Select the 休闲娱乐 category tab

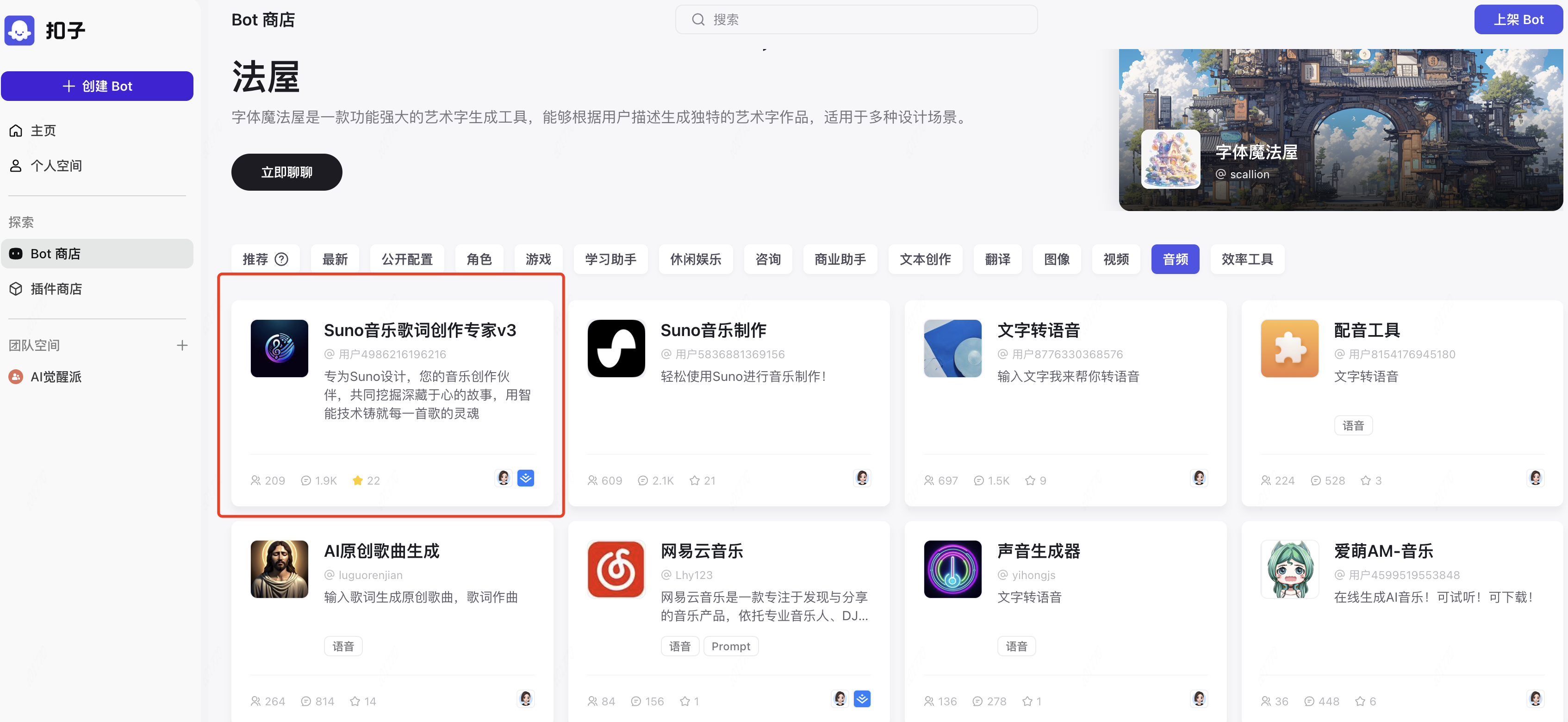[x=696, y=259]
